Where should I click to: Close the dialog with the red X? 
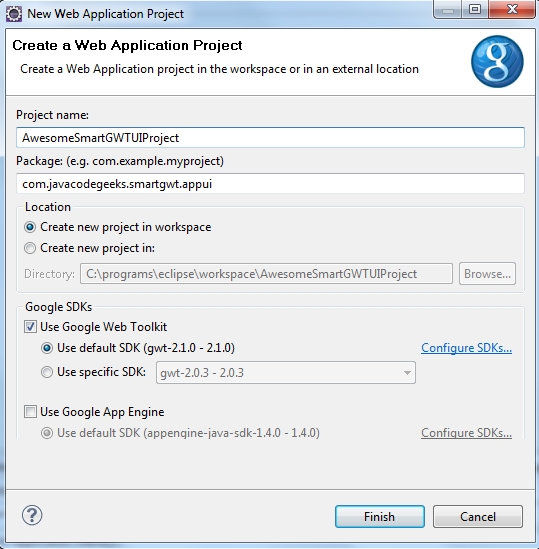click(512, 10)
